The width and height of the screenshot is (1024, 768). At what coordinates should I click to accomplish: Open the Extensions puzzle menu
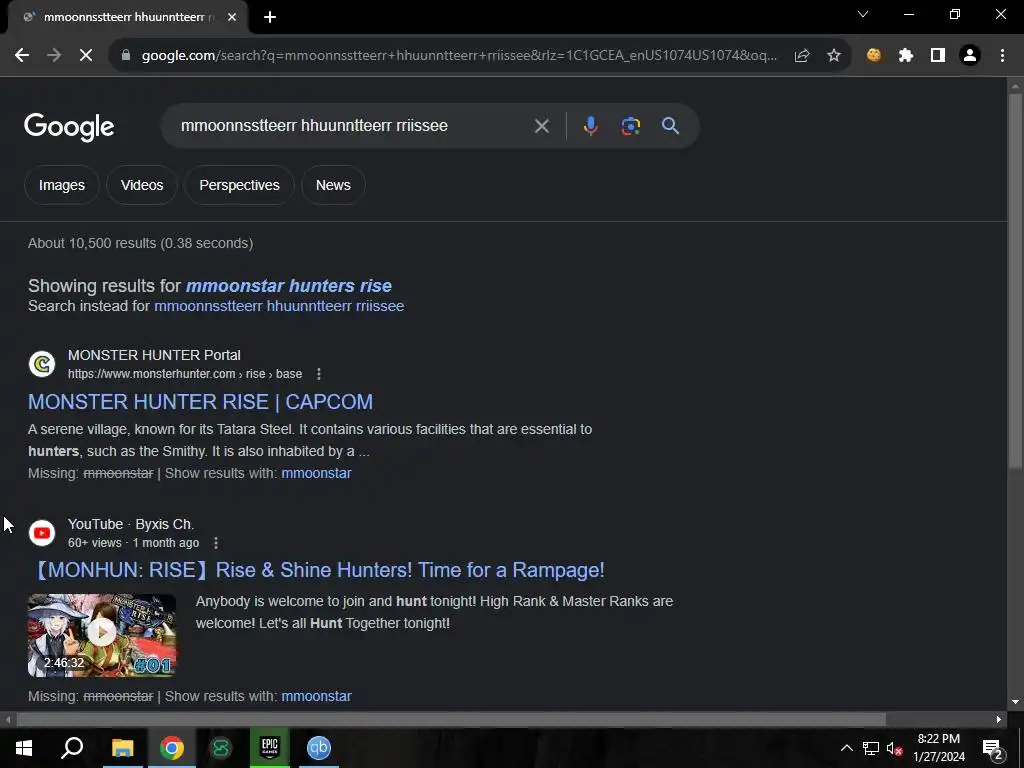pyautogui.click(x=906, y=56)
